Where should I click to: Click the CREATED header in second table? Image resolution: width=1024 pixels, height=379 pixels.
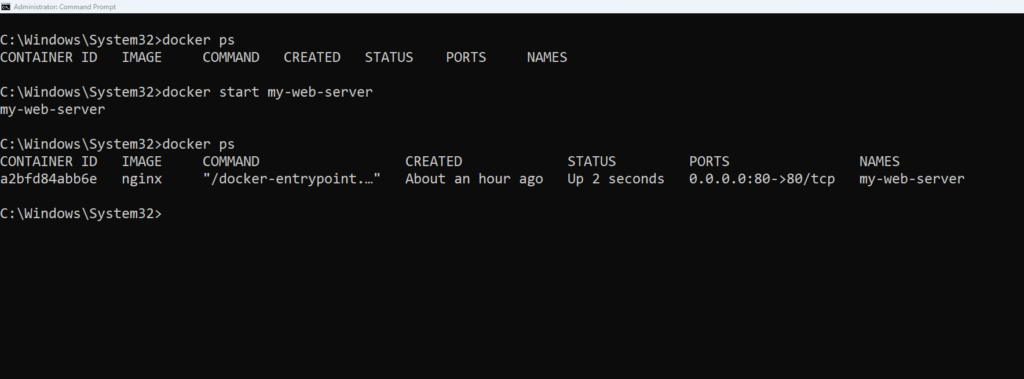[x=433, y=161]
